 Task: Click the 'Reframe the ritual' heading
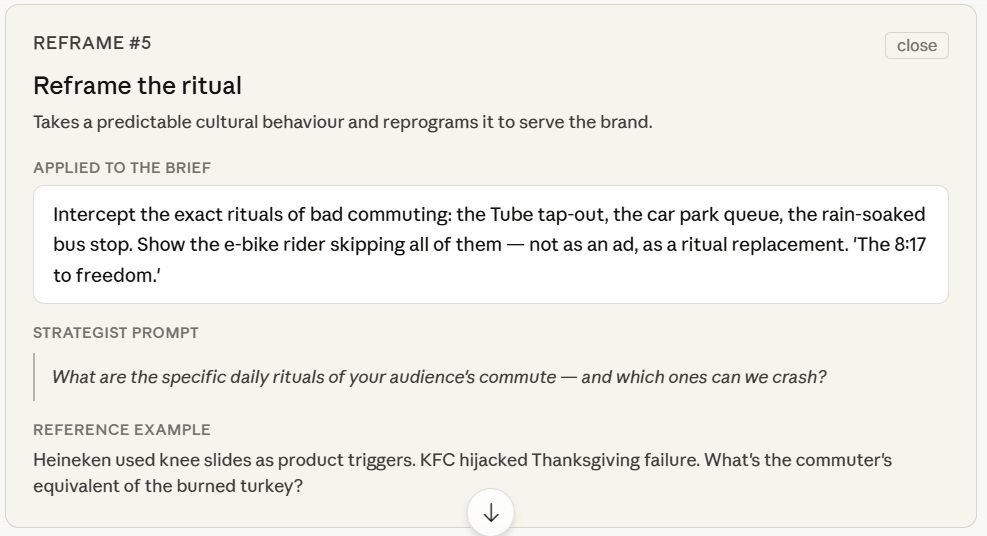tap(137, 86)
